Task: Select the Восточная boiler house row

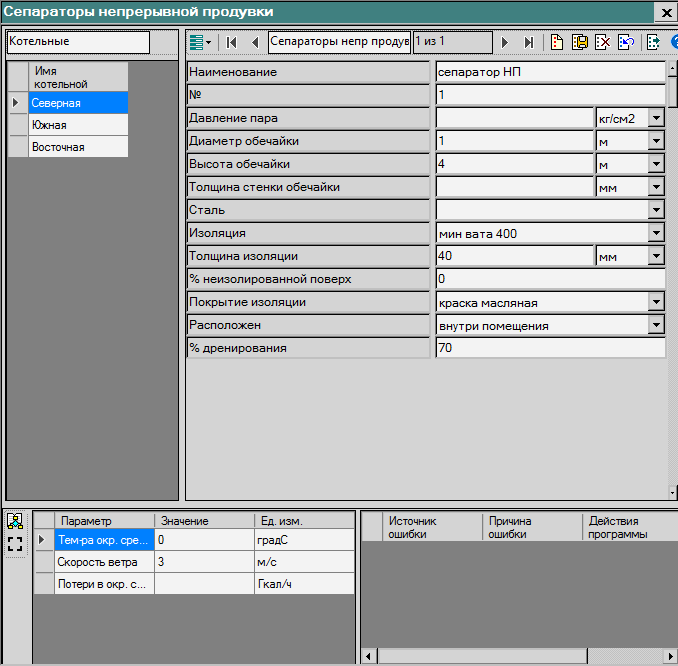Action: tap(68, 147)
